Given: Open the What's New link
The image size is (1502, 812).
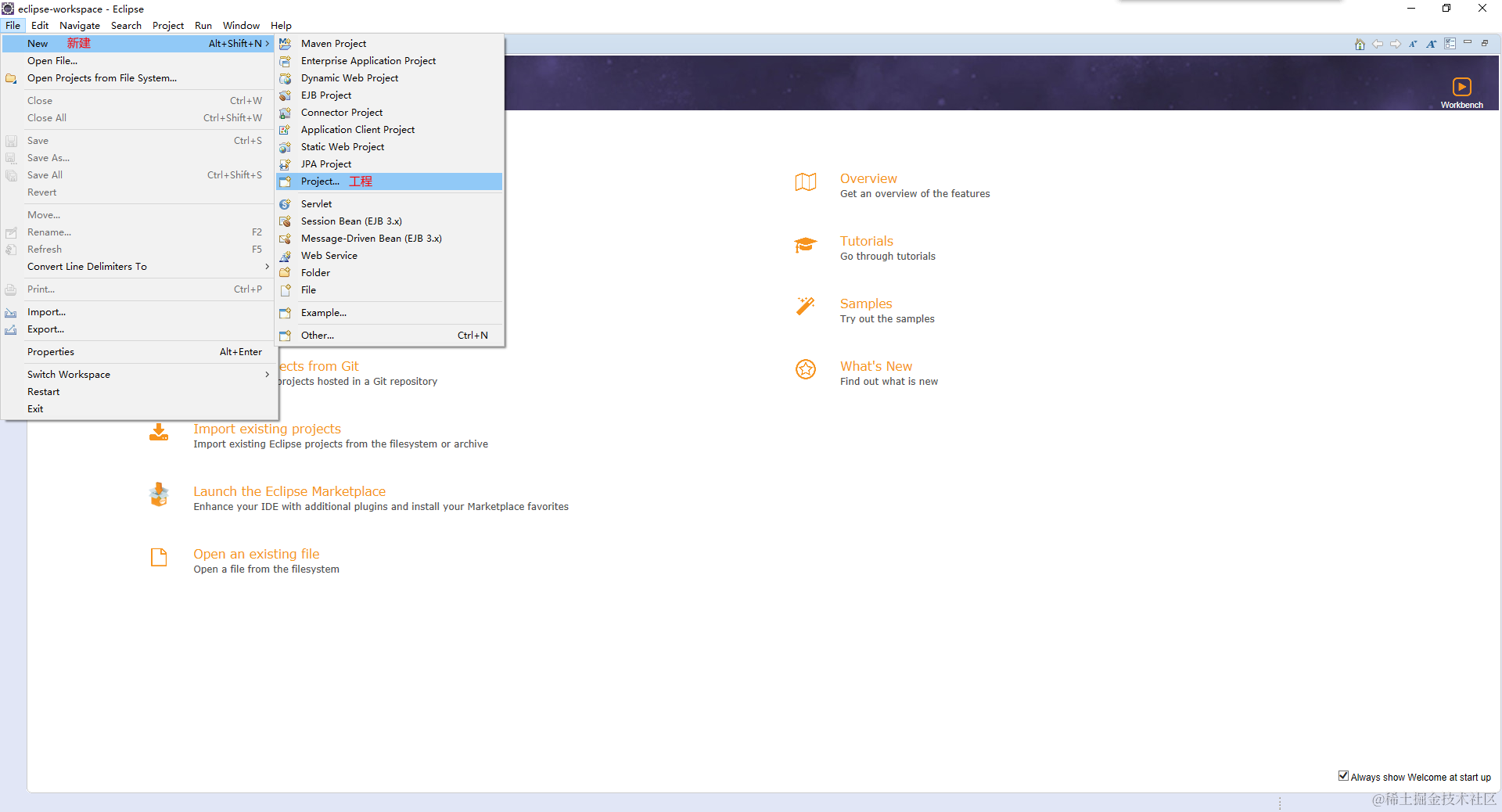Looking at the screenshot, I should coord(876,366).
